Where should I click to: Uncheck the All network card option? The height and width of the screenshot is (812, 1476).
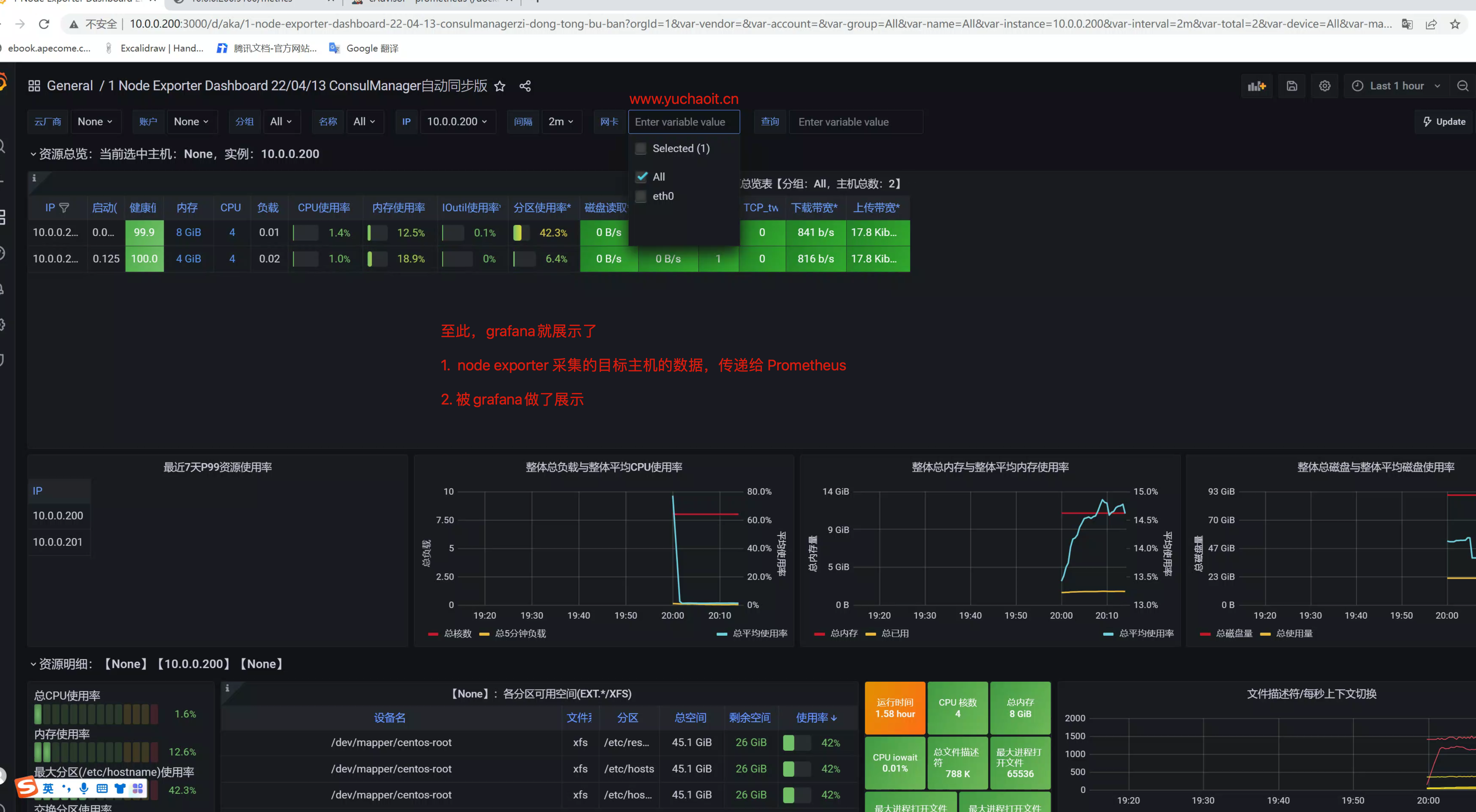(642, 177)
